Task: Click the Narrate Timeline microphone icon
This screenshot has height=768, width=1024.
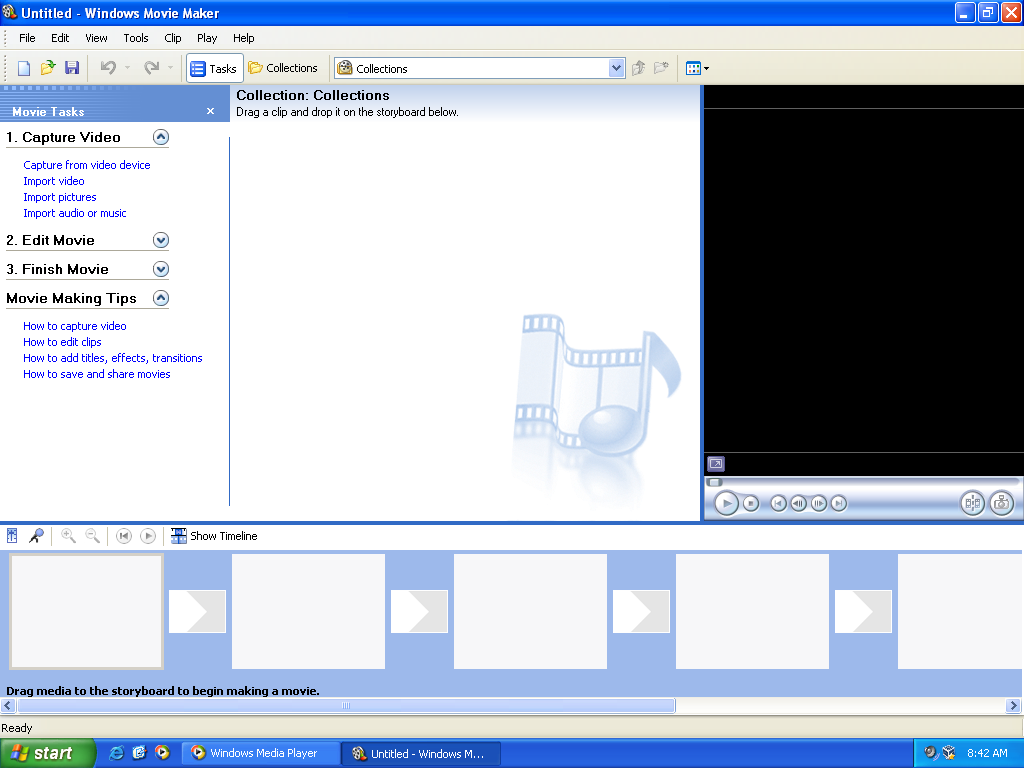Action: 36,536
